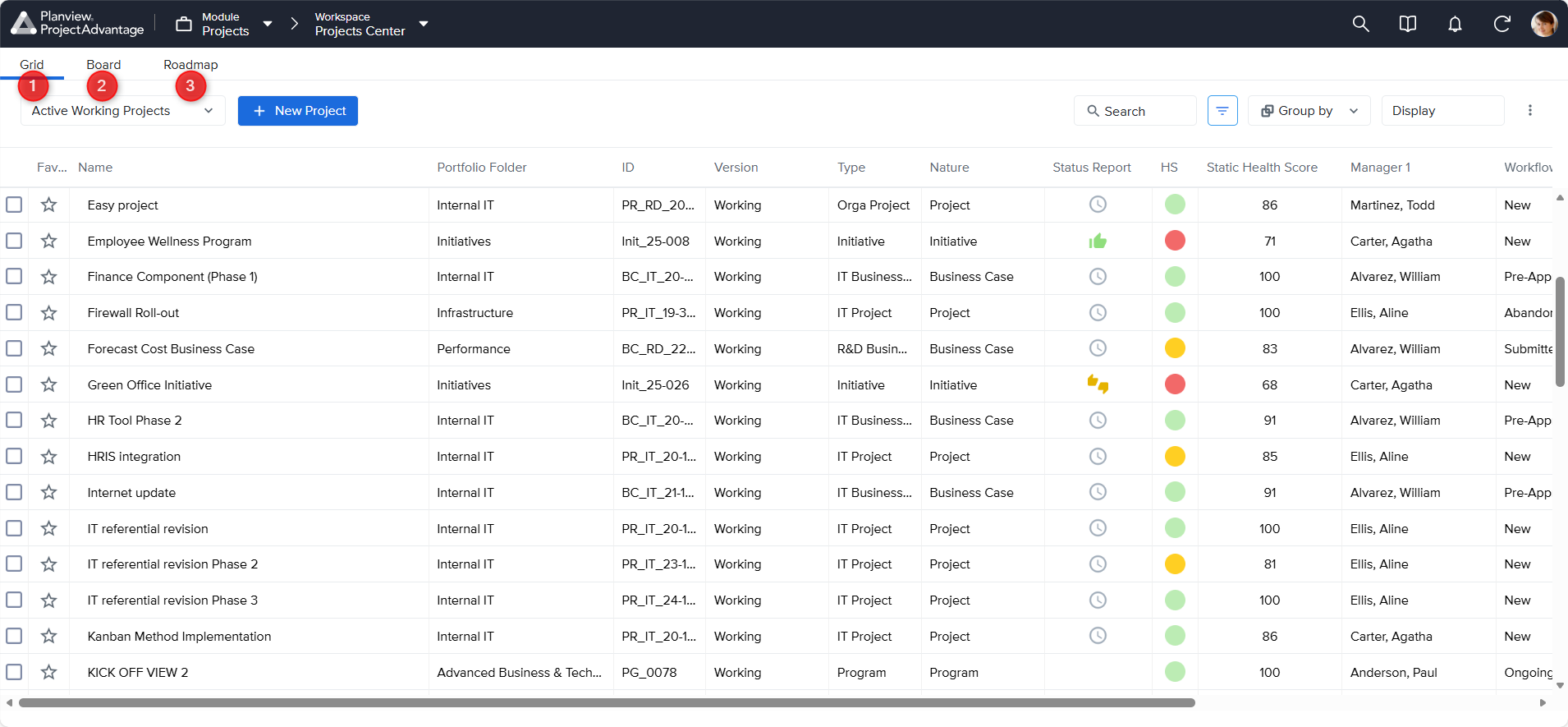Viewport: 1568px width, 727px height.
Task: Click thumbs-up status report for Employee Wellness Program
Action: [x=1098, y=242]
